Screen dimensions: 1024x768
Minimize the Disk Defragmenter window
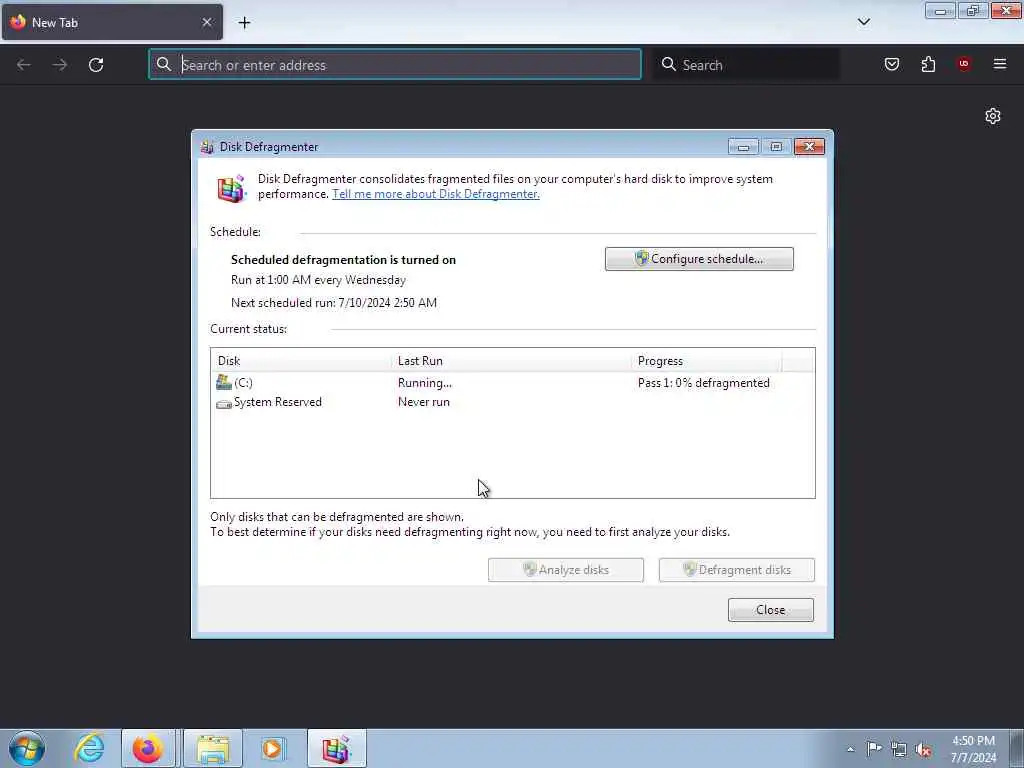click(743, 147)
